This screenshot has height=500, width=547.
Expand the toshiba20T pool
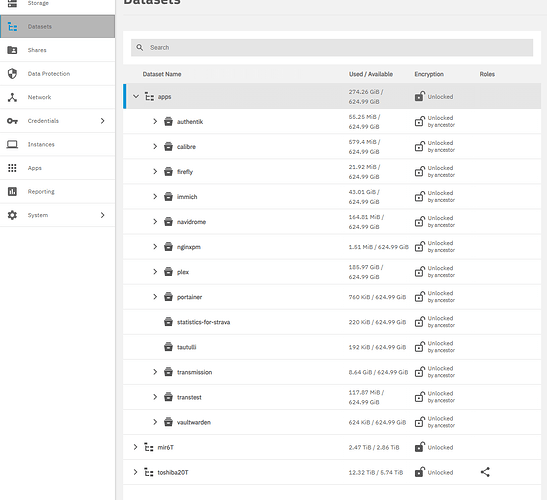135,472
